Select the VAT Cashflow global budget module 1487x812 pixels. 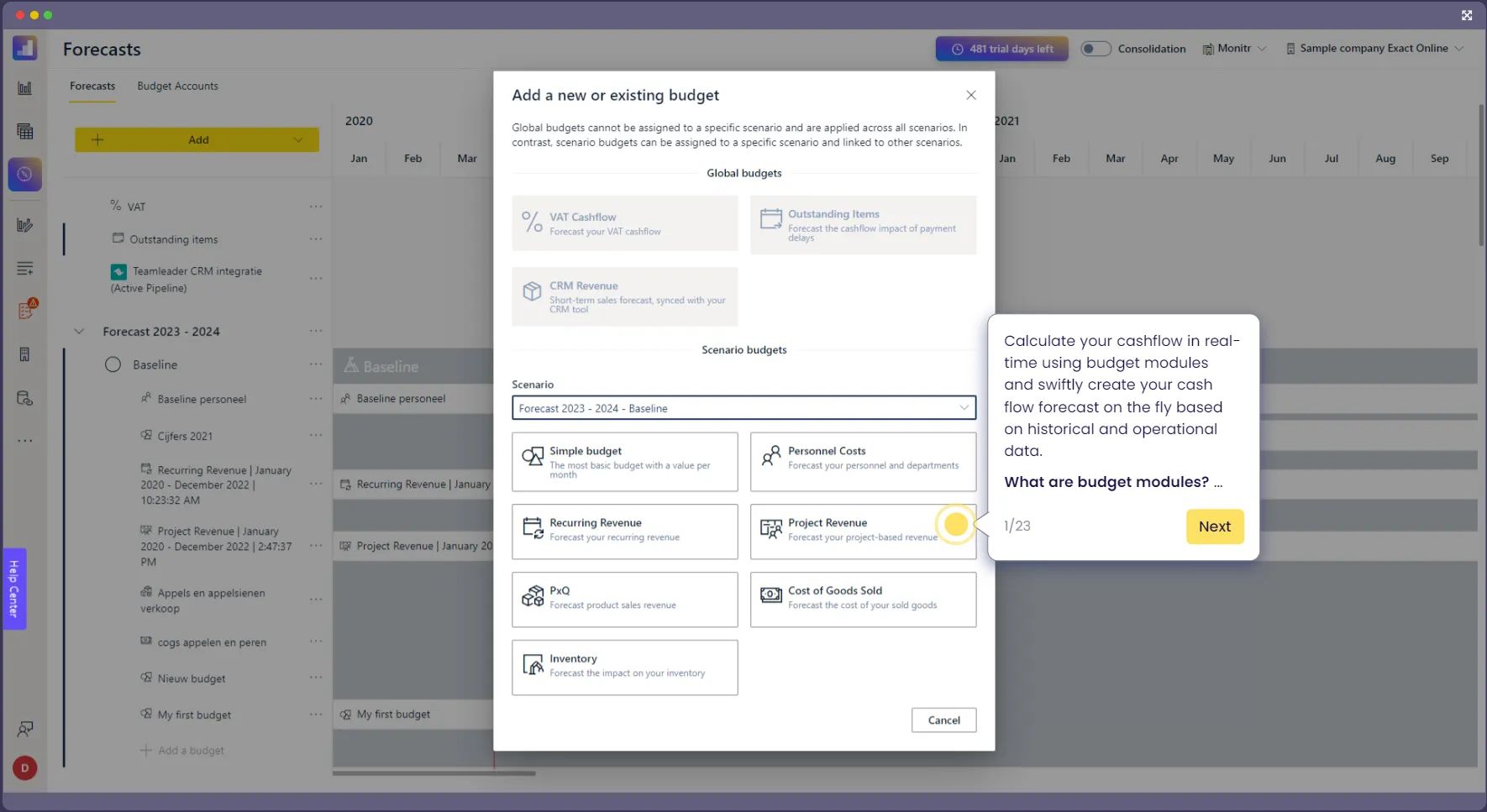coord(624,223)
